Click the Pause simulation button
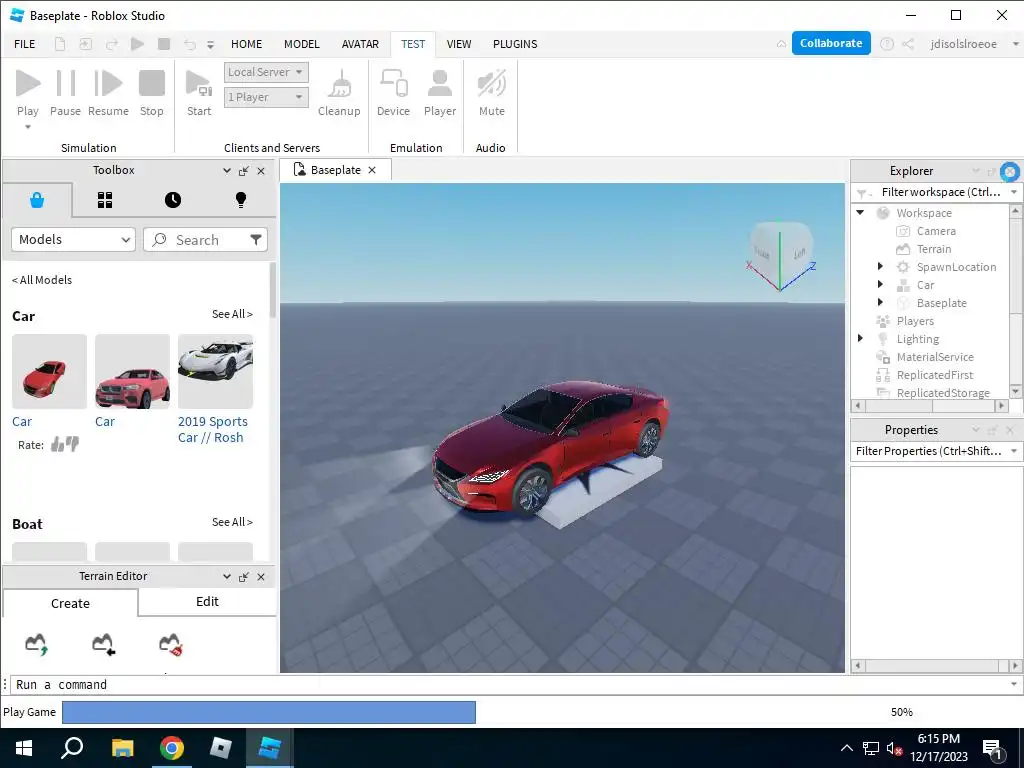Image resolution: width=1024 pixels, height=768 pixels. pyautogui.click(x=65, y=93)
